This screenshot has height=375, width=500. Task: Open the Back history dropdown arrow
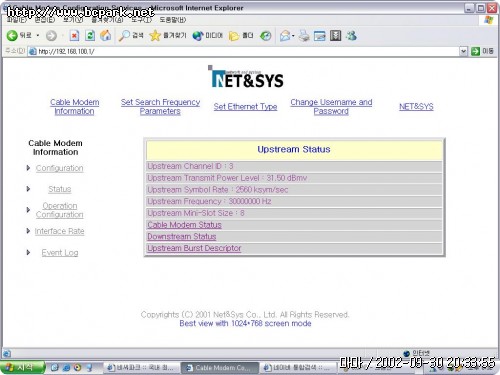click(x=38, y=35)
